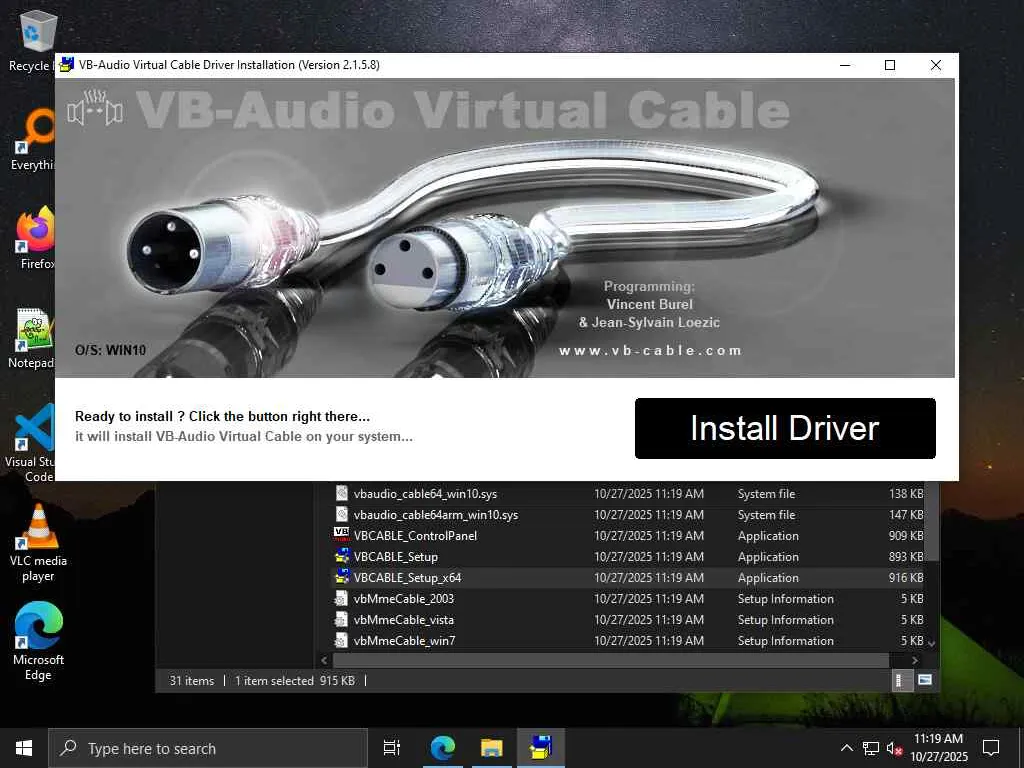The image size is (1024, 768).
Task: Open the Windows Start menu
Action: click(x=24, y=748)
